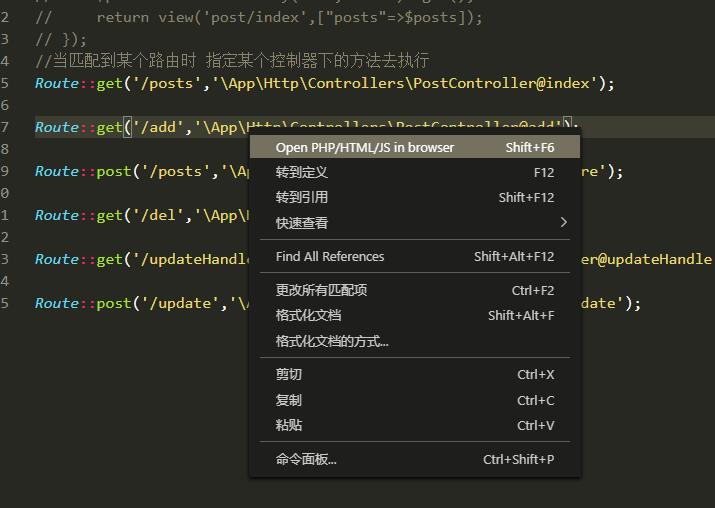Click the Chinese comment line 当匹配到某个路由时
The width and height of the screenshot is (715, 508).
click(x=232, y=61)
